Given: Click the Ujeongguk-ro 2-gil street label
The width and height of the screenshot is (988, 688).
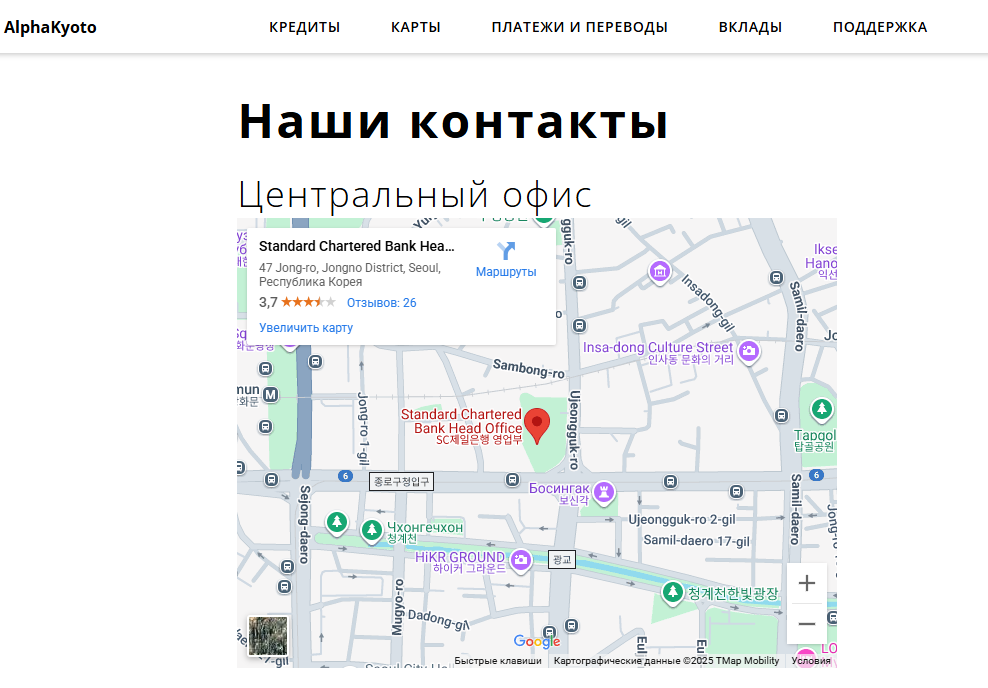Looking at the screenshot, I should tap(682, 520).
